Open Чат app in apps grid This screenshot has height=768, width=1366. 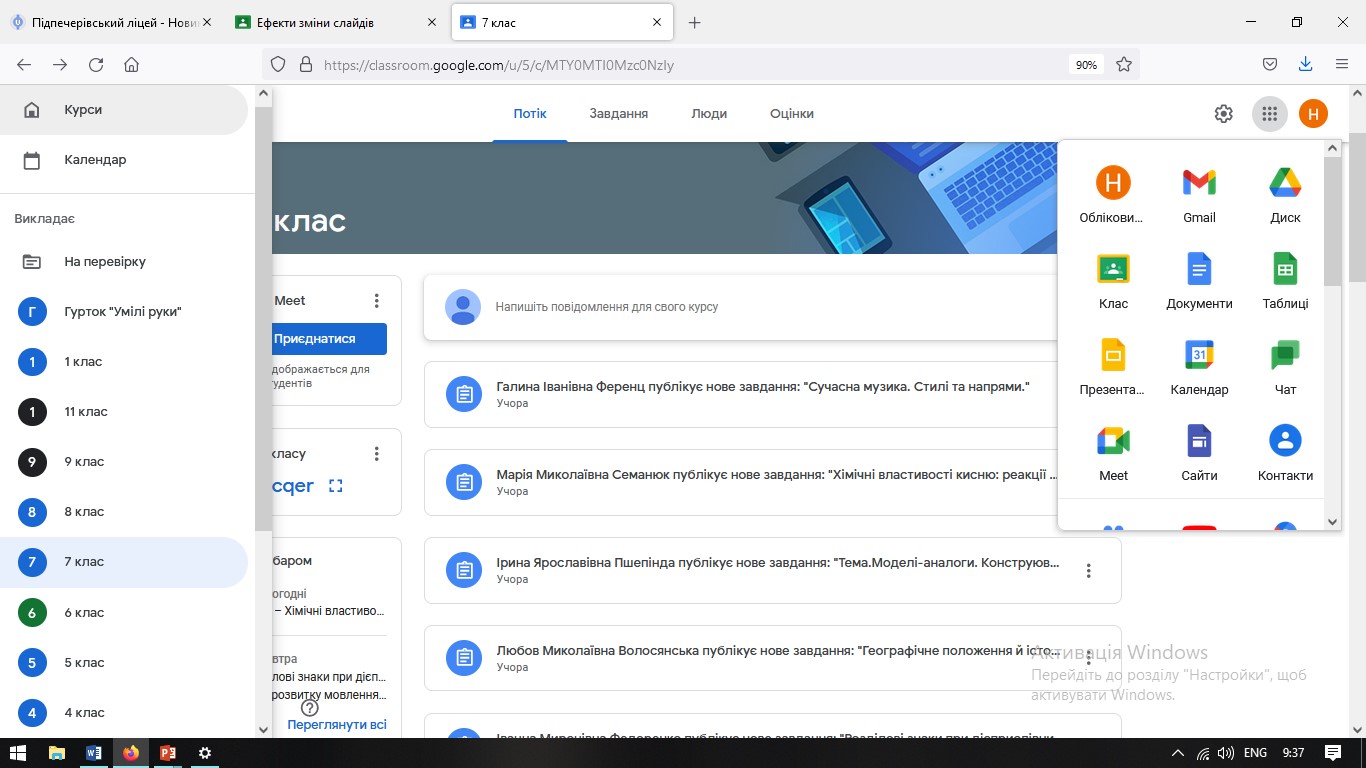click(1285, 367)
